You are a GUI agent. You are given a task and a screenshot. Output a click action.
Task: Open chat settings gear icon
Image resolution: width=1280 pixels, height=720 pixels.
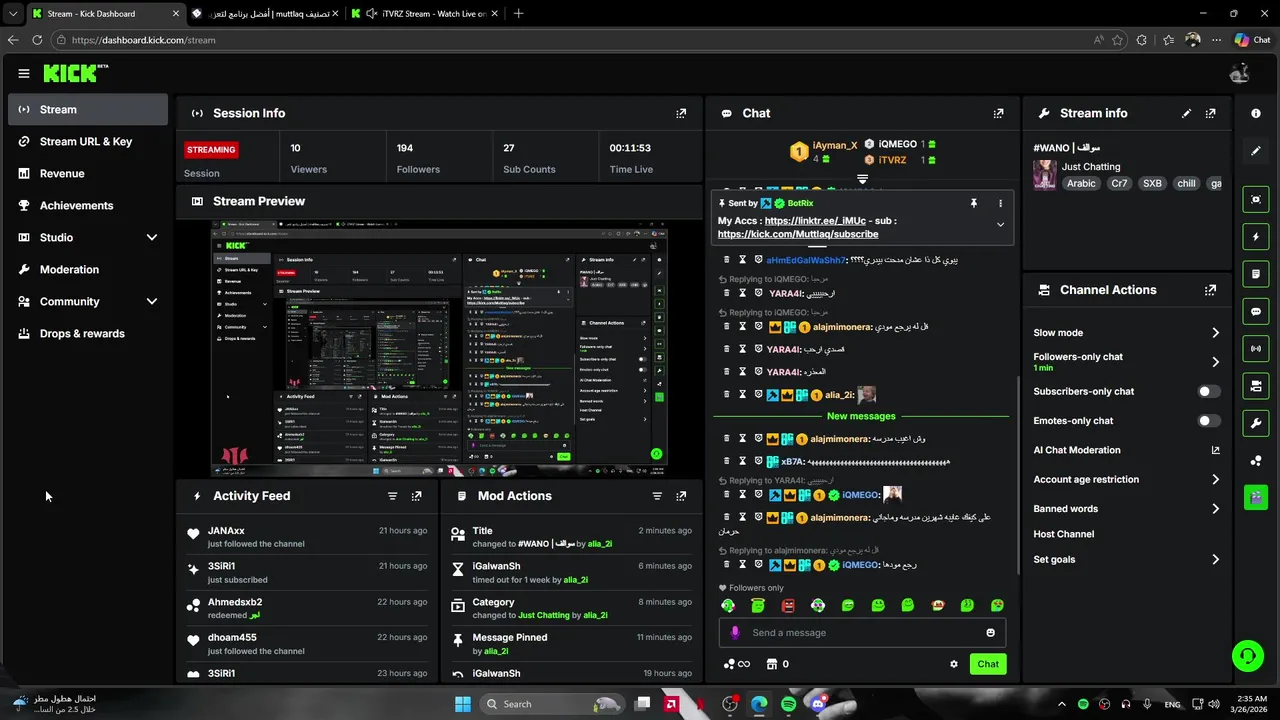tap(954, 664)
